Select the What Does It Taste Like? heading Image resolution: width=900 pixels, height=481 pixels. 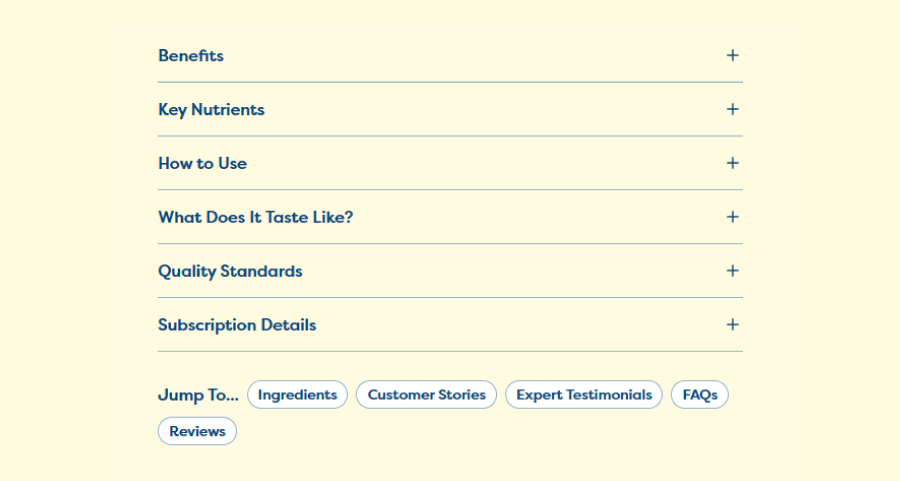pyautogui.click(x=255, y=218)
